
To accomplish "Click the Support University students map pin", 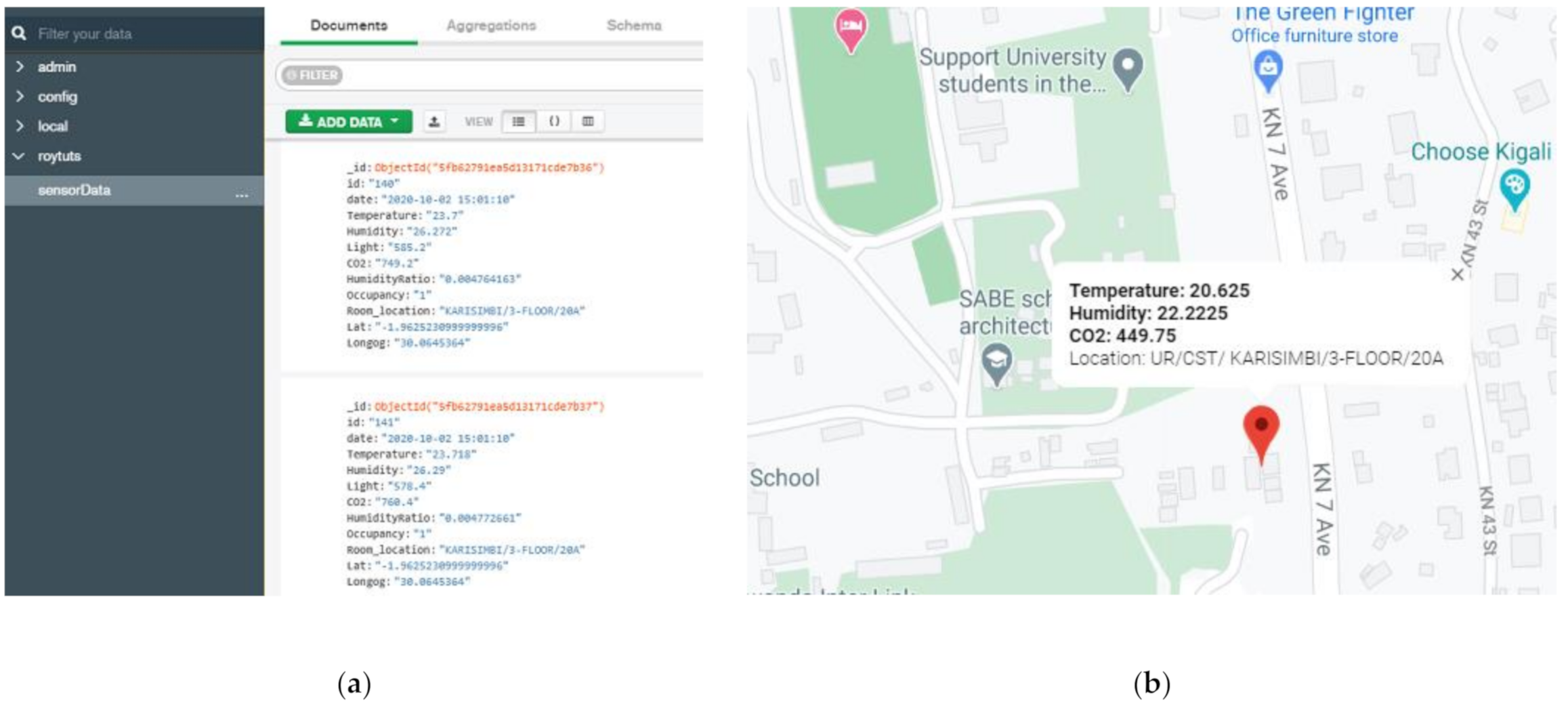I will point(1128,68).
